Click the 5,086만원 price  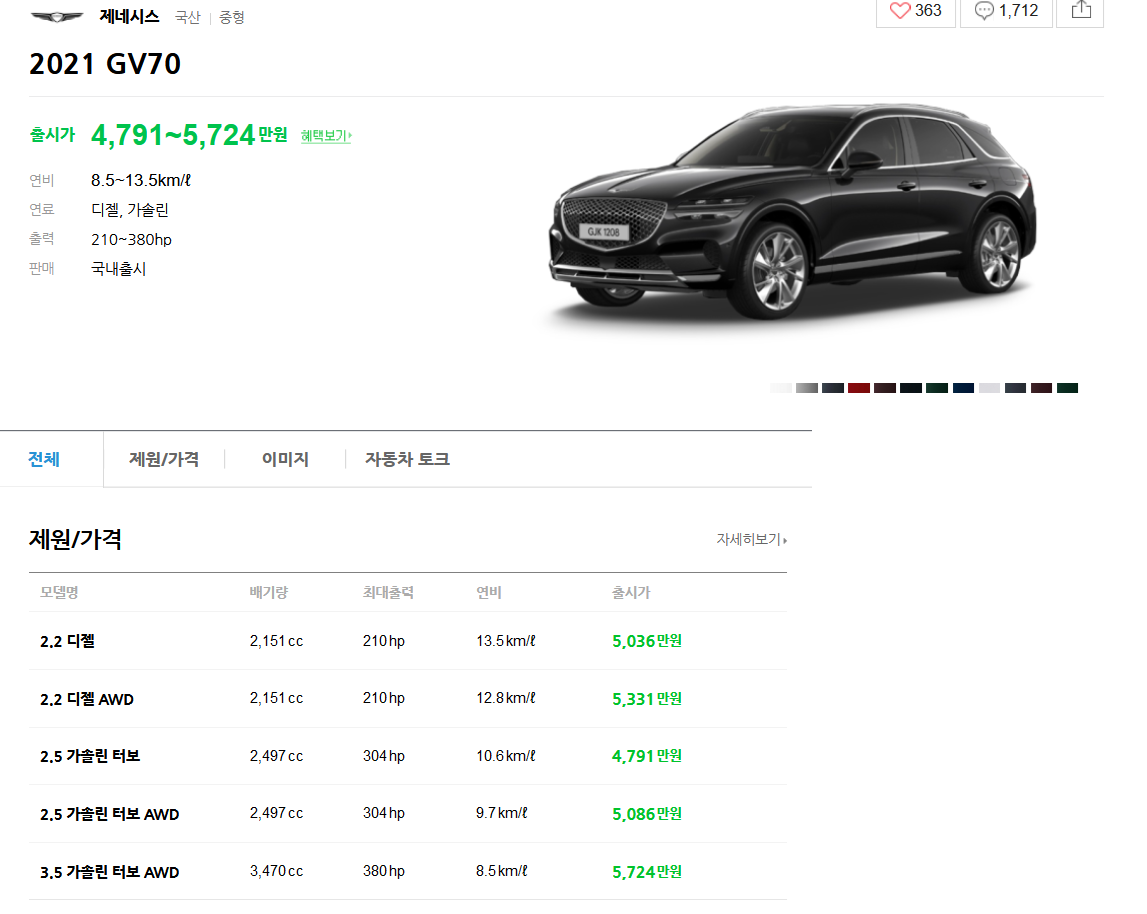tap(647, 814)
